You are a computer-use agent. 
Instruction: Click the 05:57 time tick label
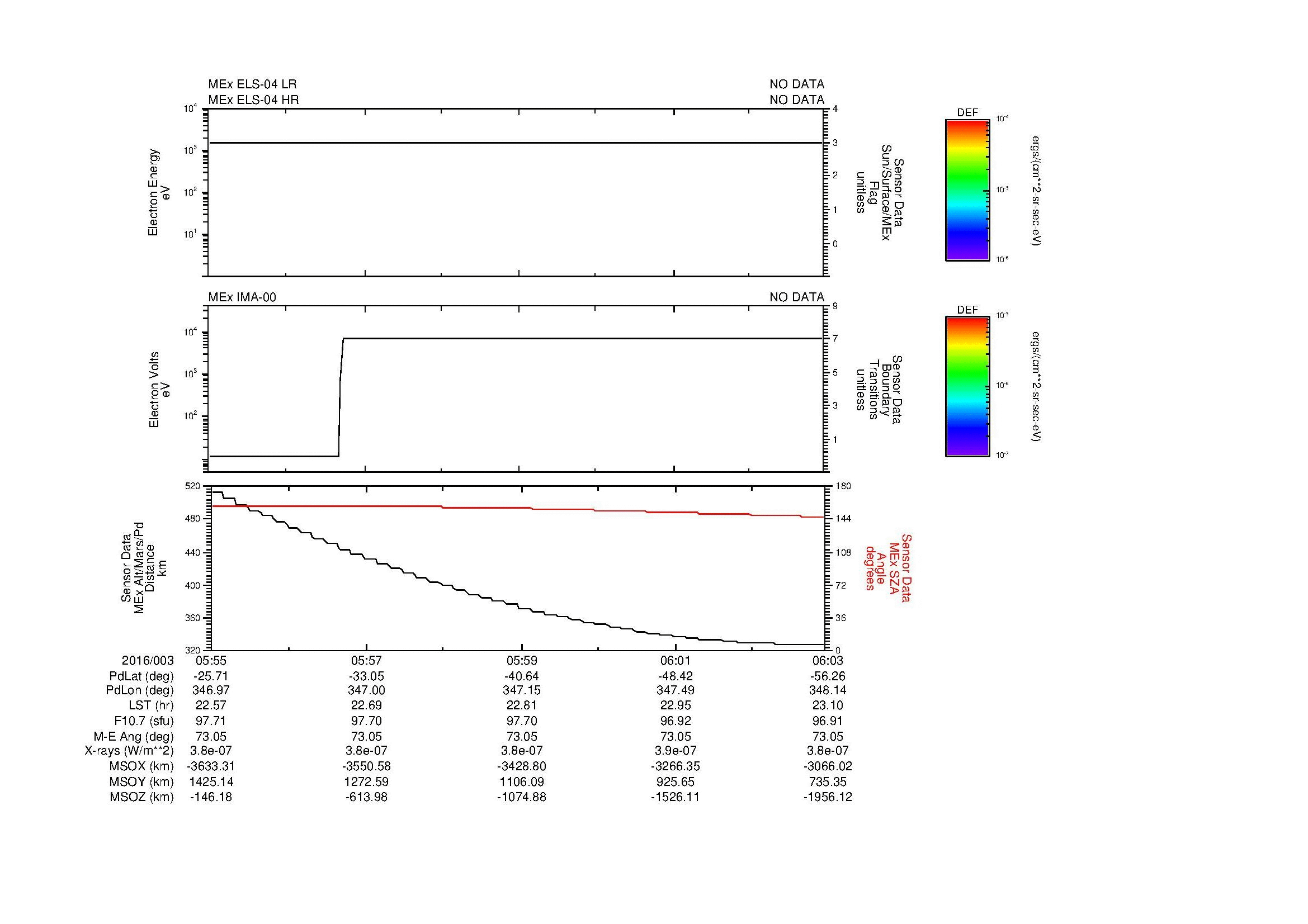click(x=366, y=660)
